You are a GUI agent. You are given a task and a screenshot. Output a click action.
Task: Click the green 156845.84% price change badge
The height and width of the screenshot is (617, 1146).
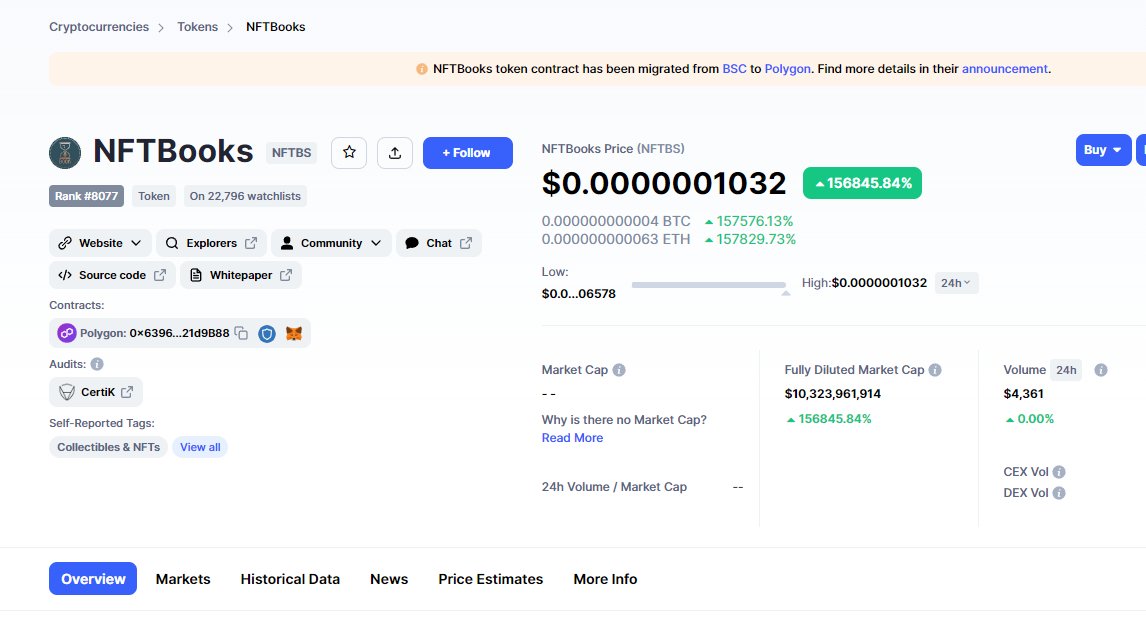tap(862, 183)
